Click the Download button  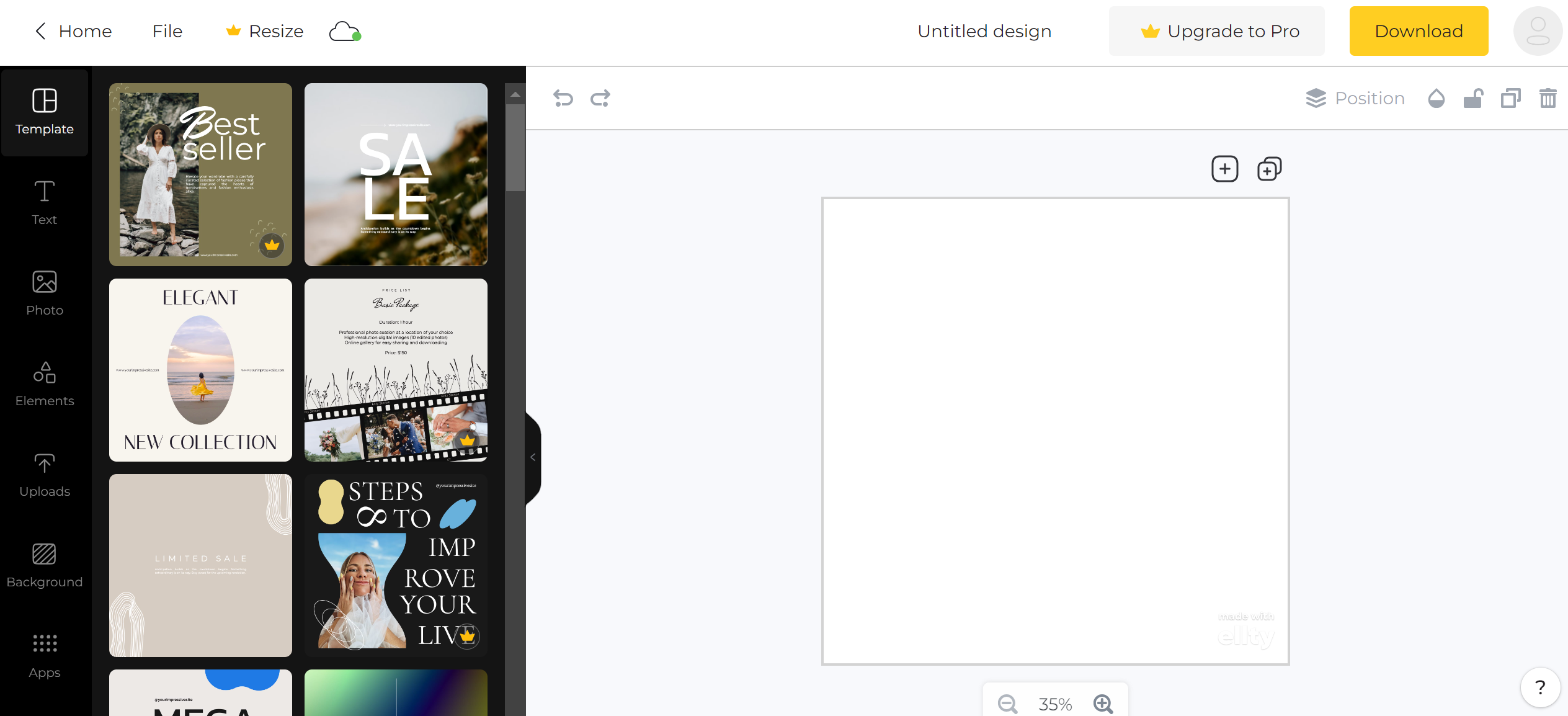[x=1419, y=31]
